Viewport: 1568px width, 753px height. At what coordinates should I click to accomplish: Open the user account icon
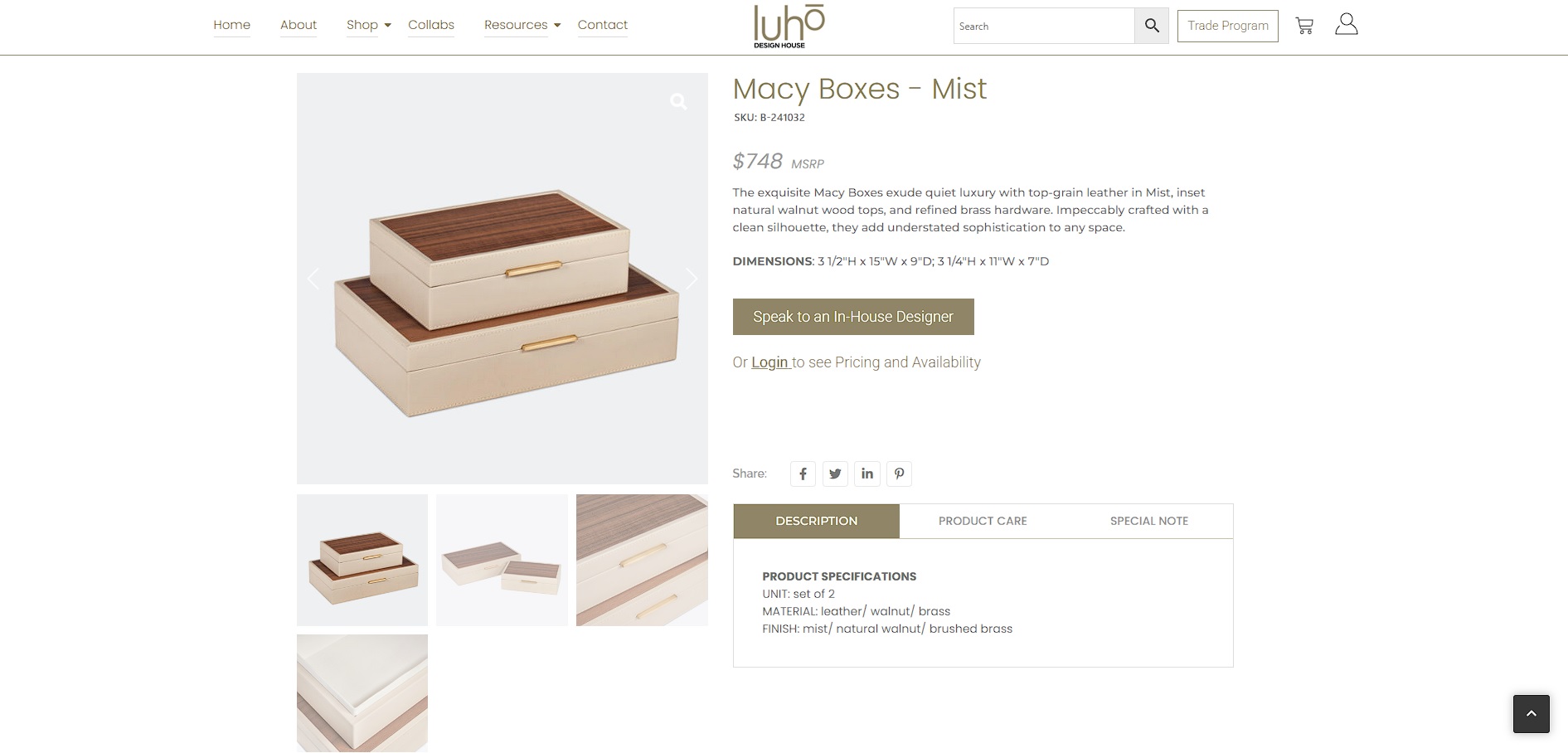1347,24
